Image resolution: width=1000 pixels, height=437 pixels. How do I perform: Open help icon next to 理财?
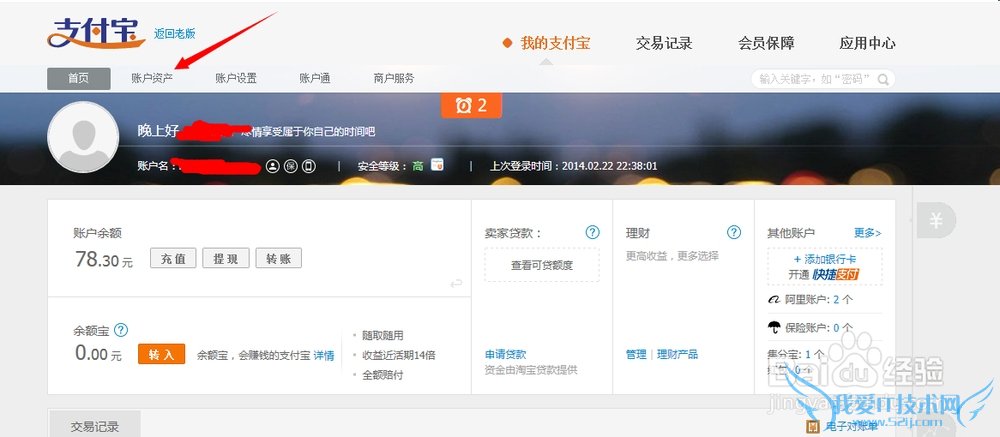734,232
